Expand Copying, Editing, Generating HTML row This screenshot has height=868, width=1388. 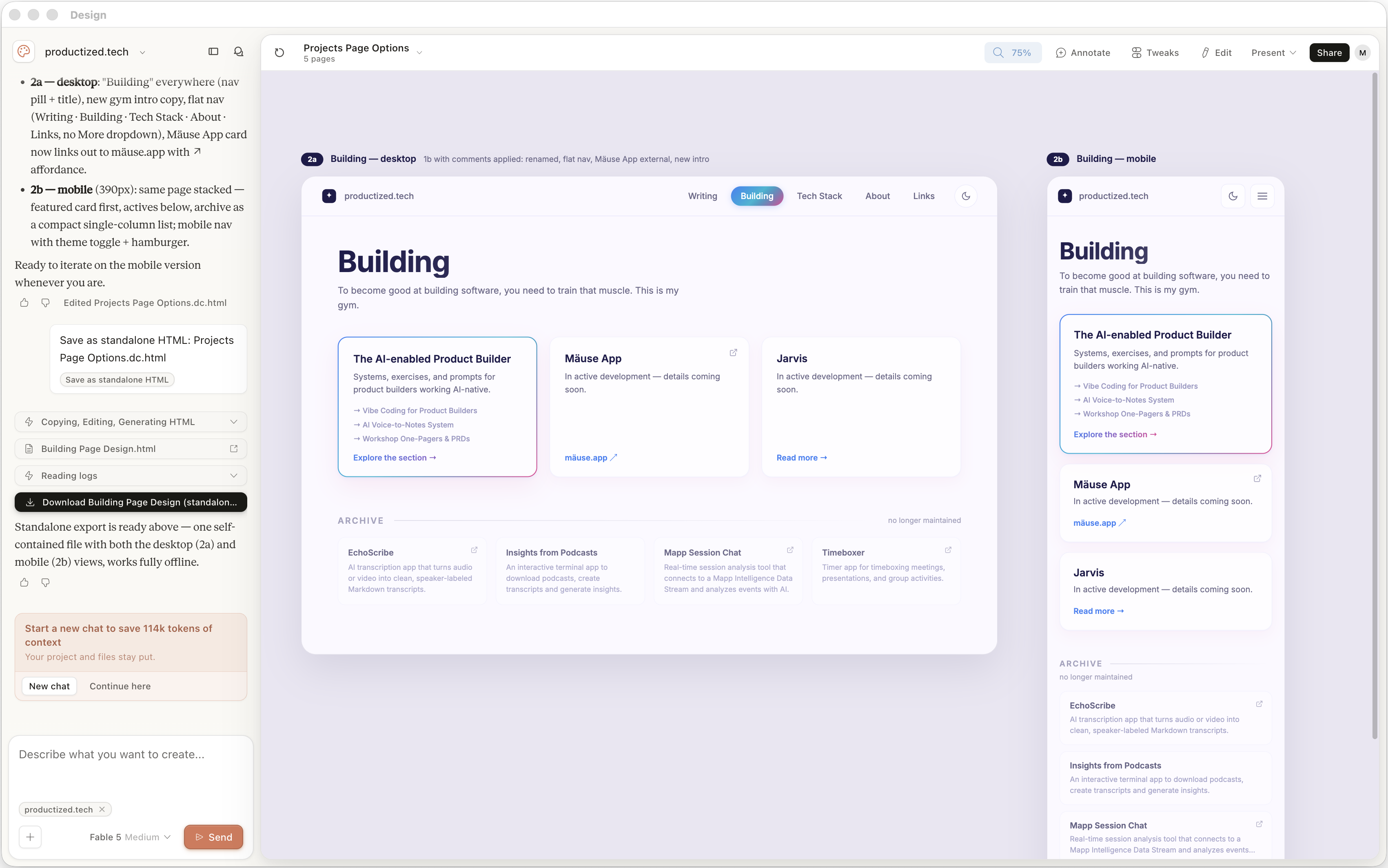pyautogui.click(x=131, y=422)
